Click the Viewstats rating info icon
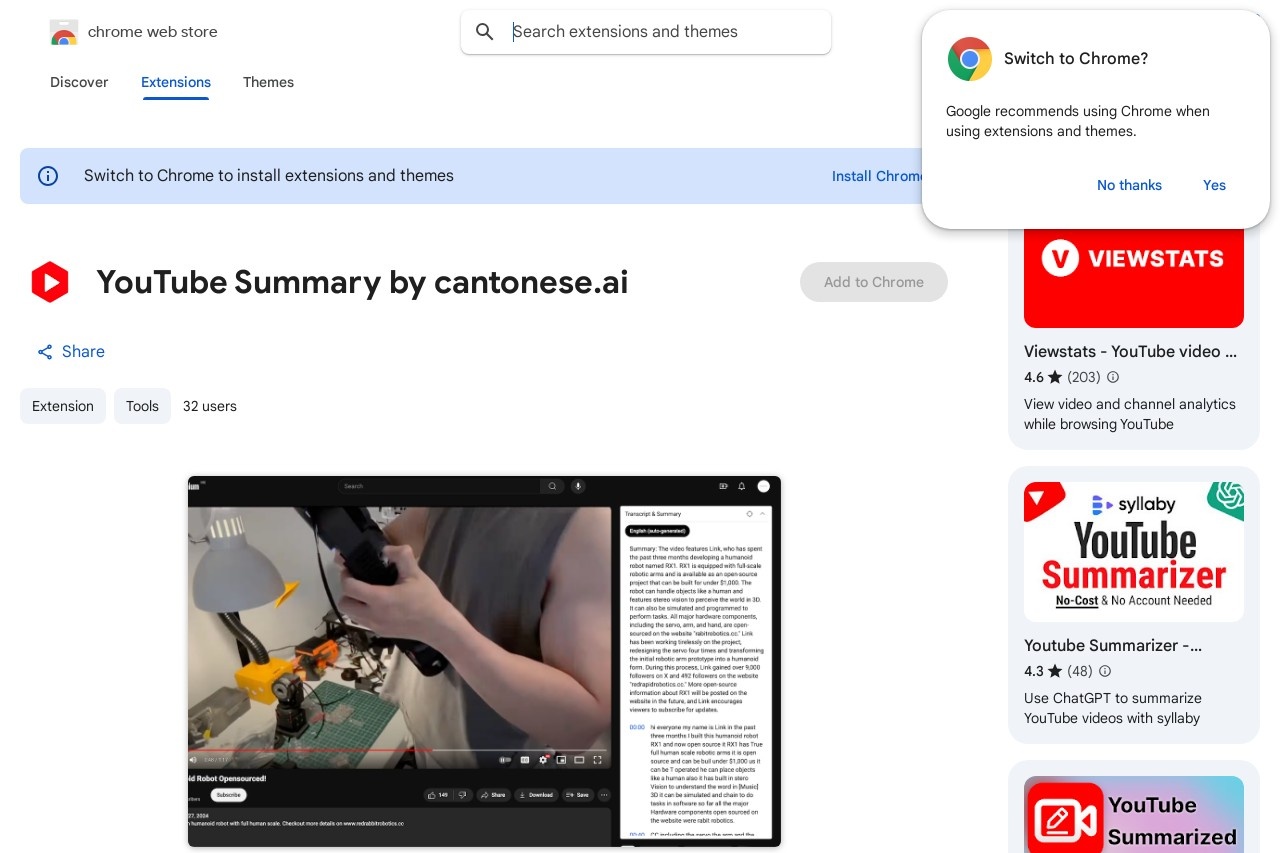The image size is (1280, 853). click(x=1113, y=378)
